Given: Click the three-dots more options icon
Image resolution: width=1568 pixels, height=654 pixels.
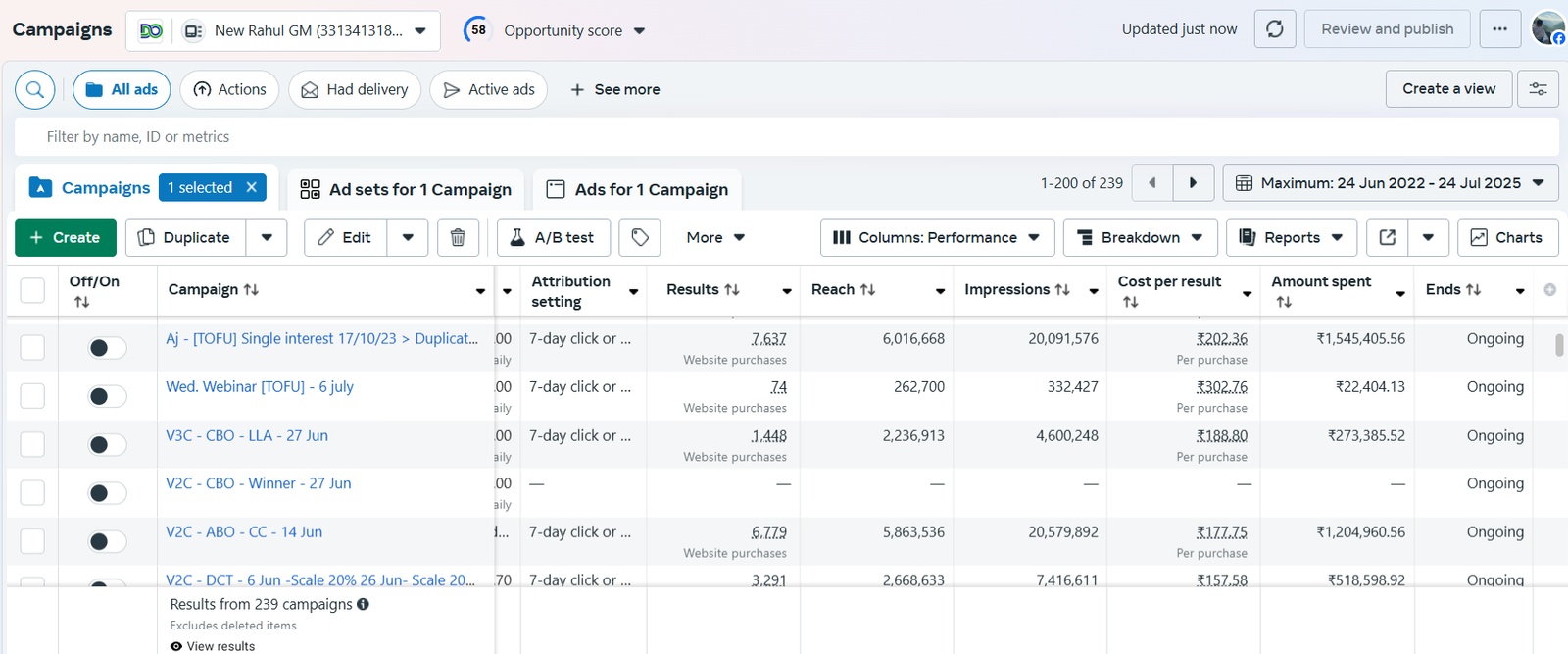Looking at the screenshot, I should 1499,29.
